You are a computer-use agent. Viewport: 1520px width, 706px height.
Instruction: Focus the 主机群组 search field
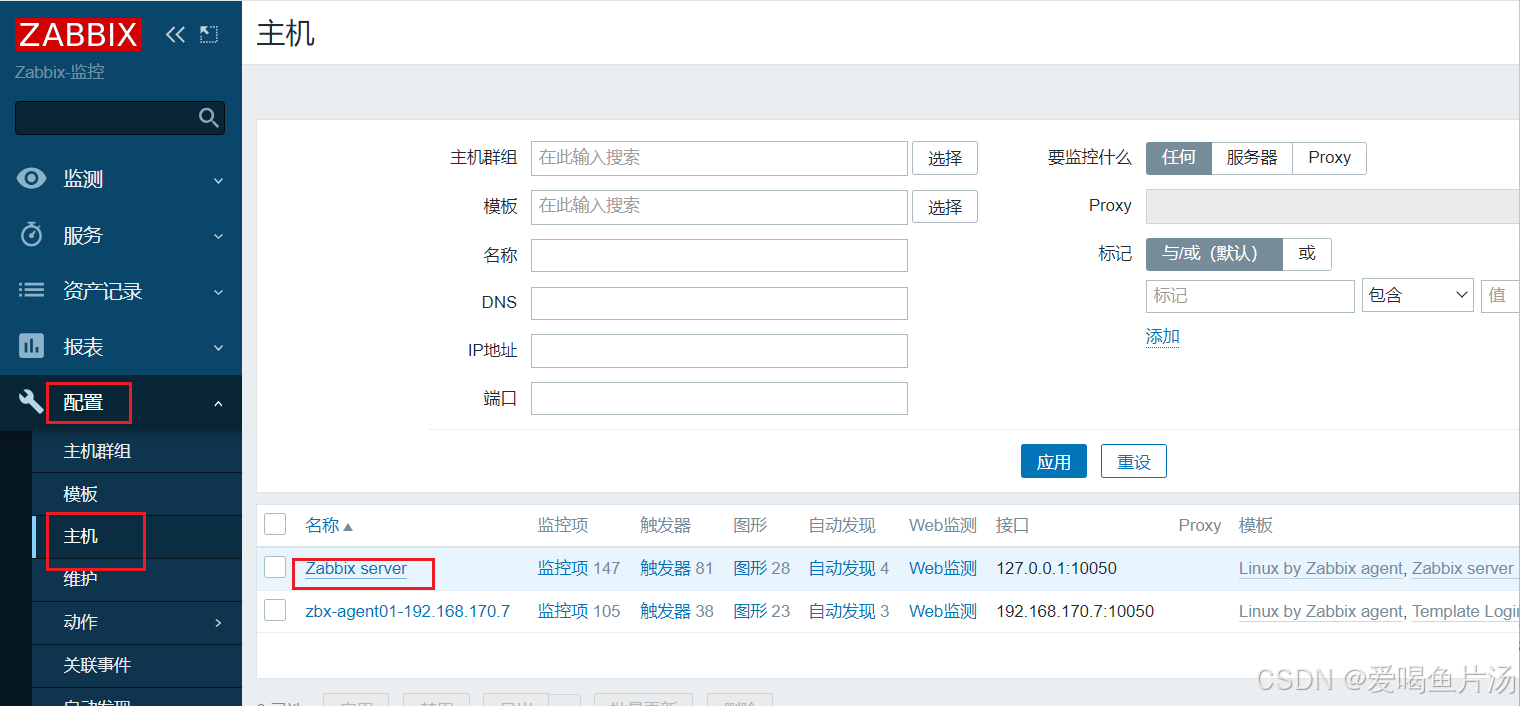coord(719,158)
